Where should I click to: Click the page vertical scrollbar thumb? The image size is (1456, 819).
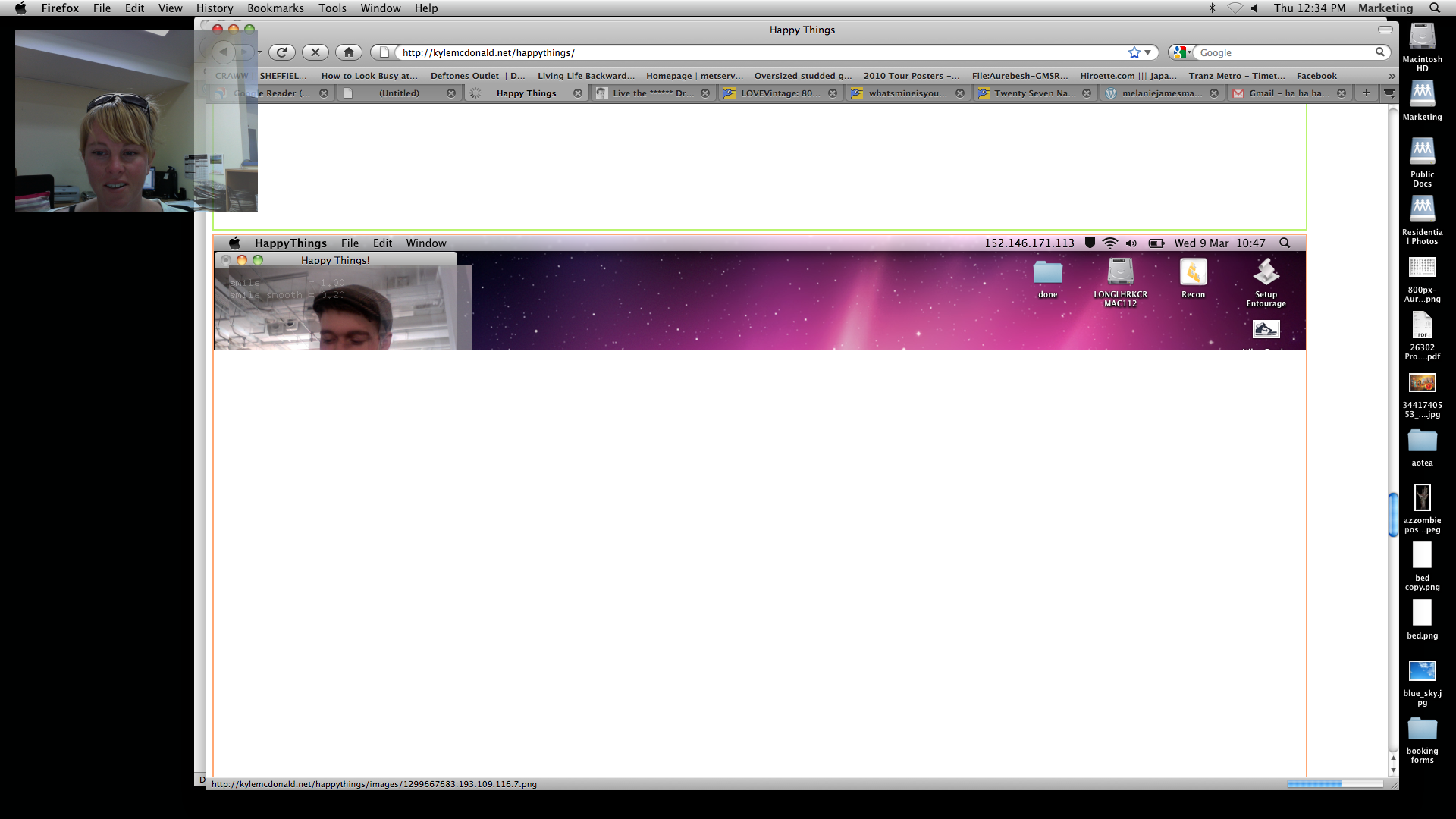(x=1392, y=515)
